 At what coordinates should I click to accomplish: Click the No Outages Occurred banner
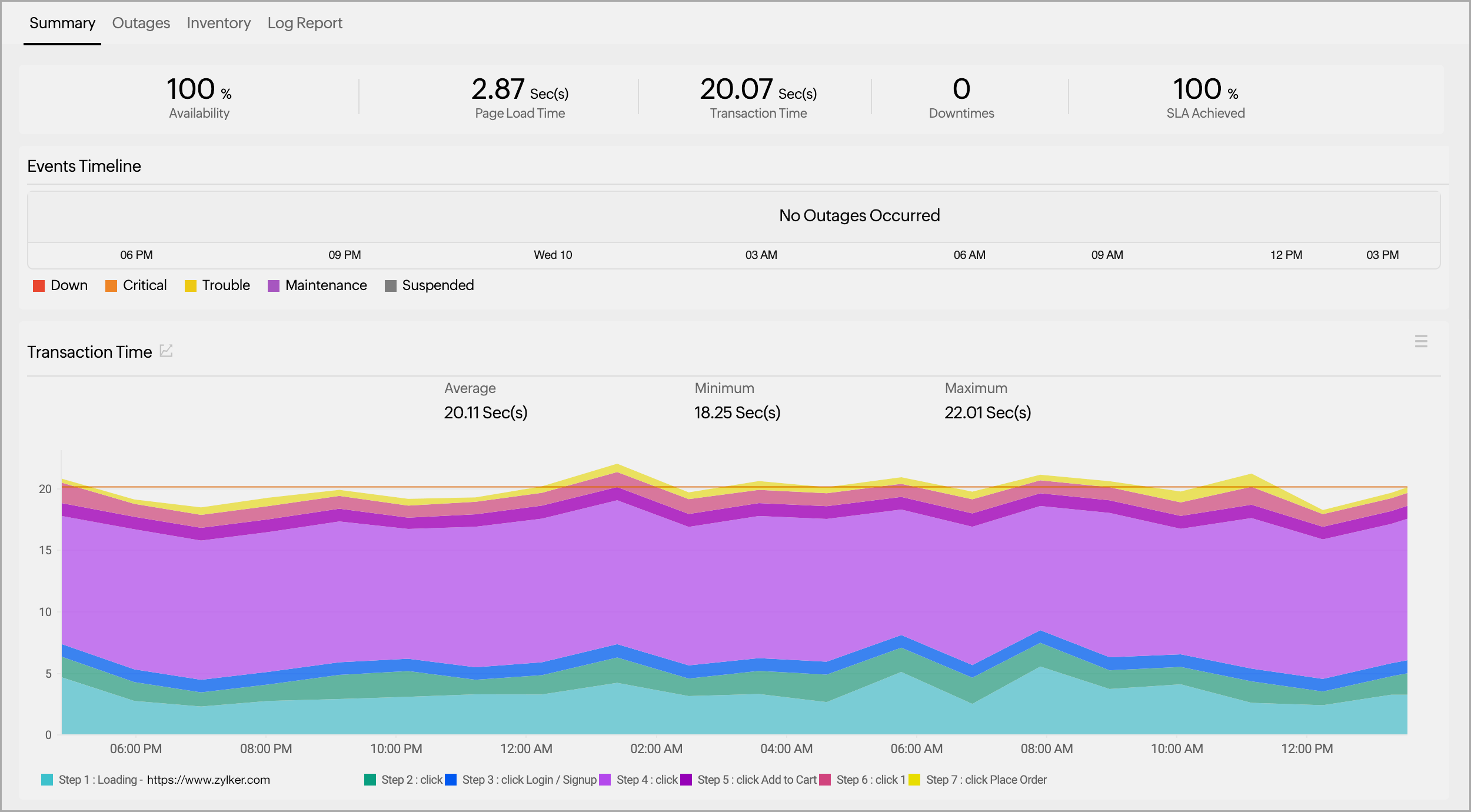(x=859, y=215)
